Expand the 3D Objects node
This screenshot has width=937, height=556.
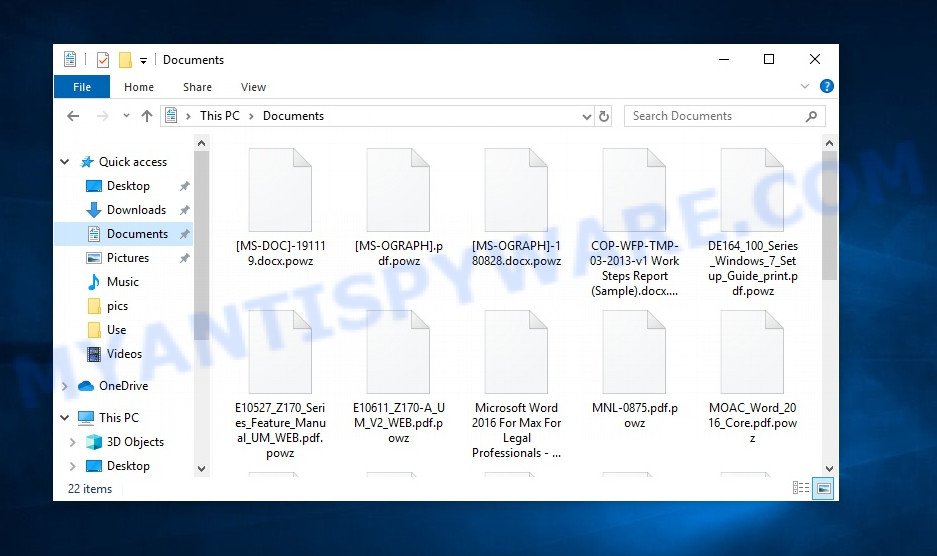pyautogui.click(x=72, y=442)
